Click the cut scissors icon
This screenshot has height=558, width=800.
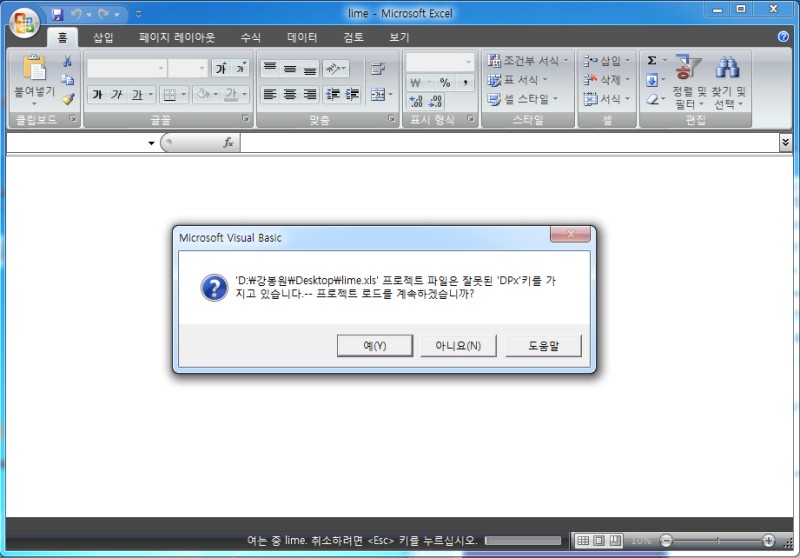(x=67, y=61)
